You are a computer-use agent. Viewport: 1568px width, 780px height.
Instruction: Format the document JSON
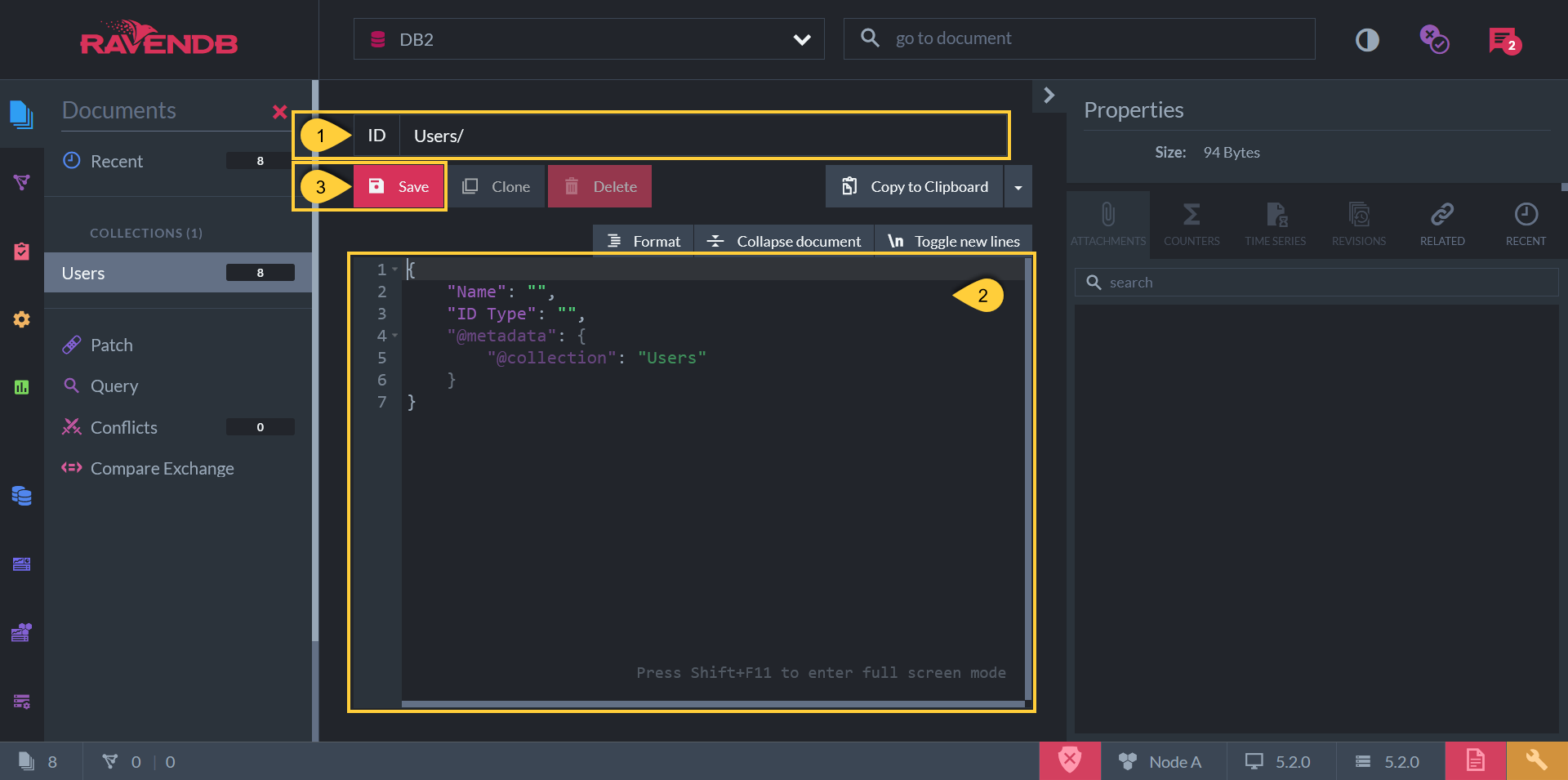(644, 241)
